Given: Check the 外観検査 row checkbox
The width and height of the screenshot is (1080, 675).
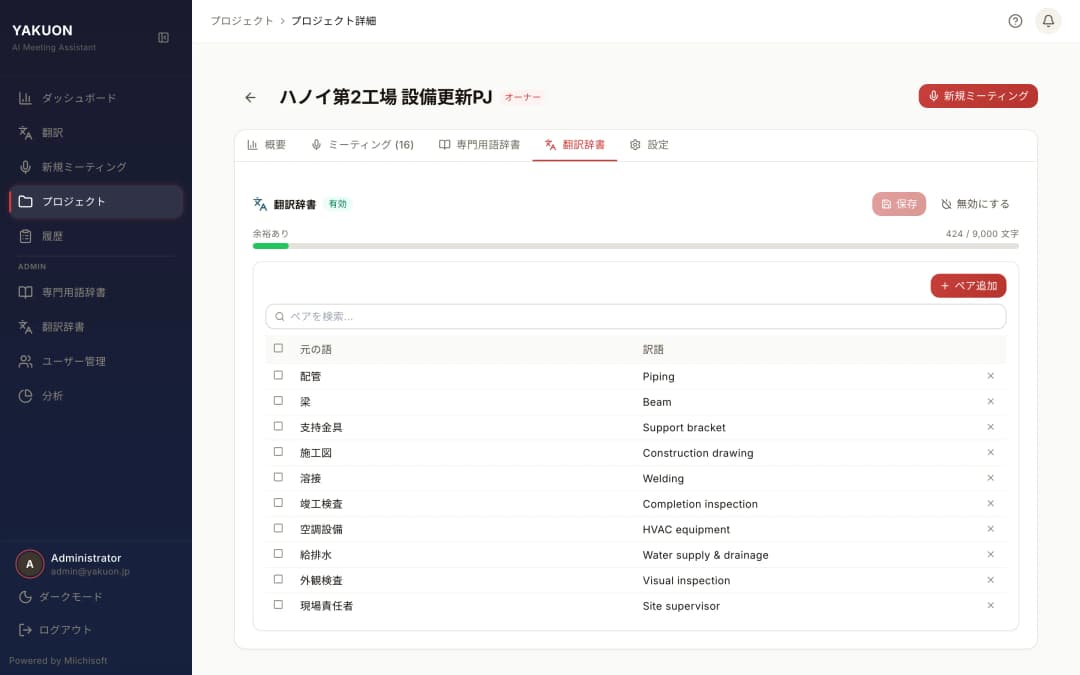Looking at the screenshot, I should [x=278, y=579].
